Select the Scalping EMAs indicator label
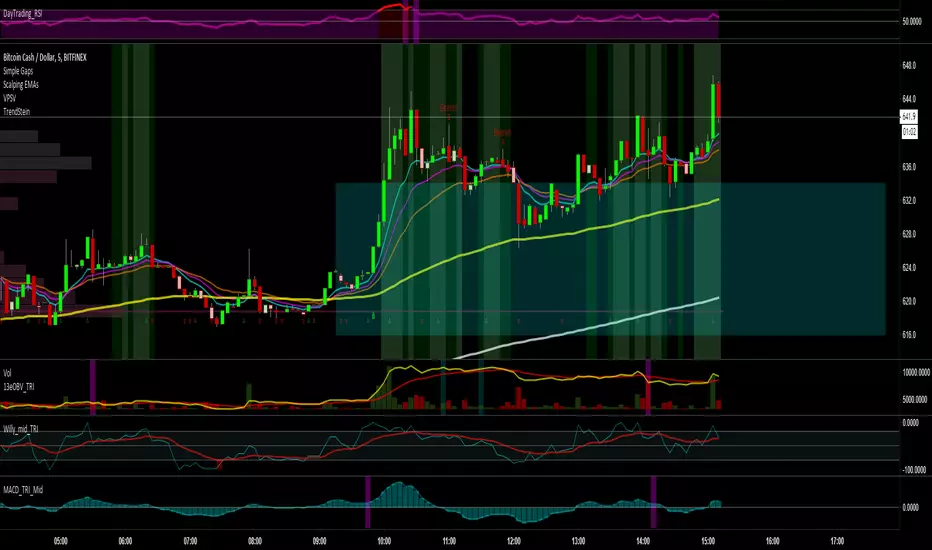Image resolution: width=932 pixels, height=550 pixels. coord(21,84)
